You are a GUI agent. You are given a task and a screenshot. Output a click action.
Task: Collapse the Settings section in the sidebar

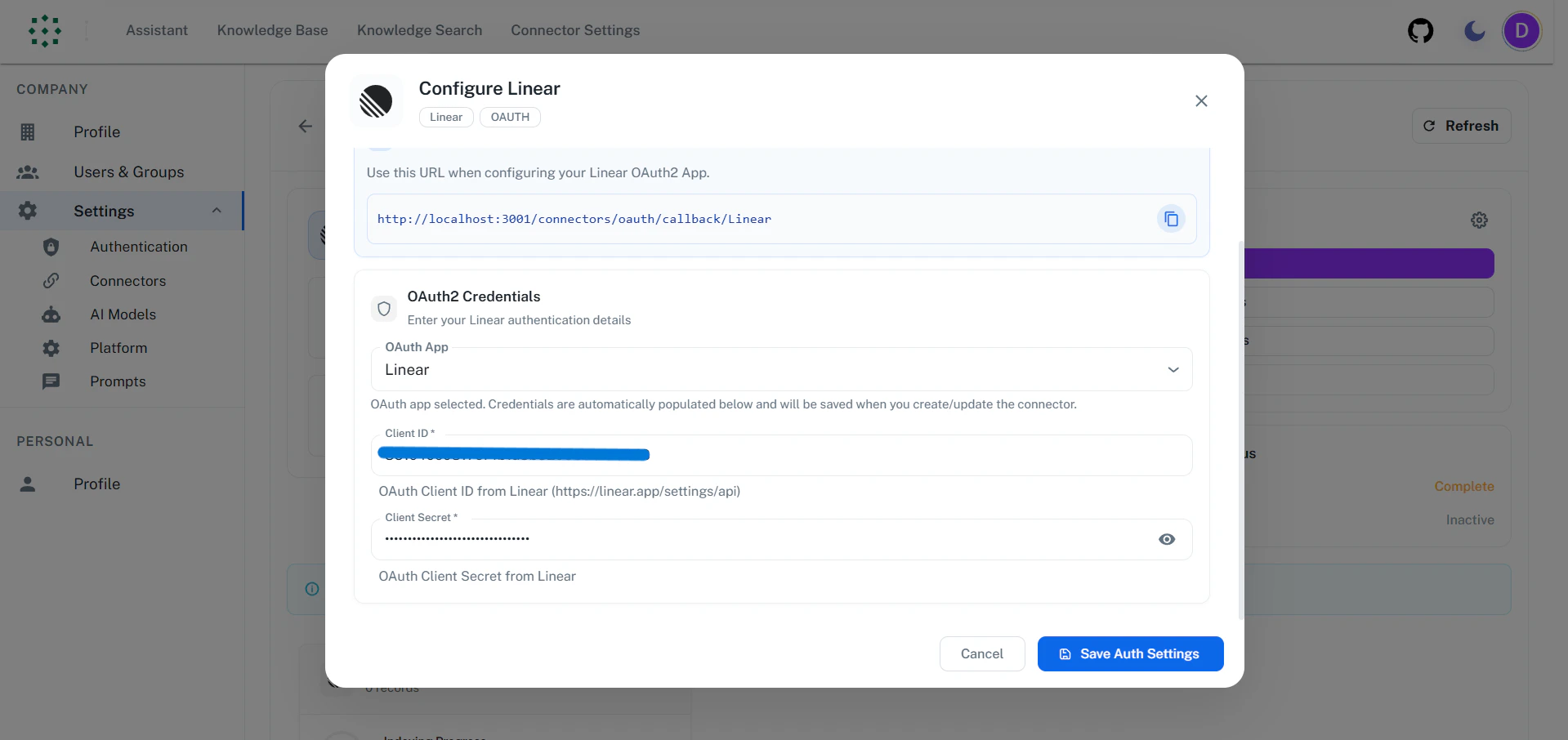pos(216,211)
